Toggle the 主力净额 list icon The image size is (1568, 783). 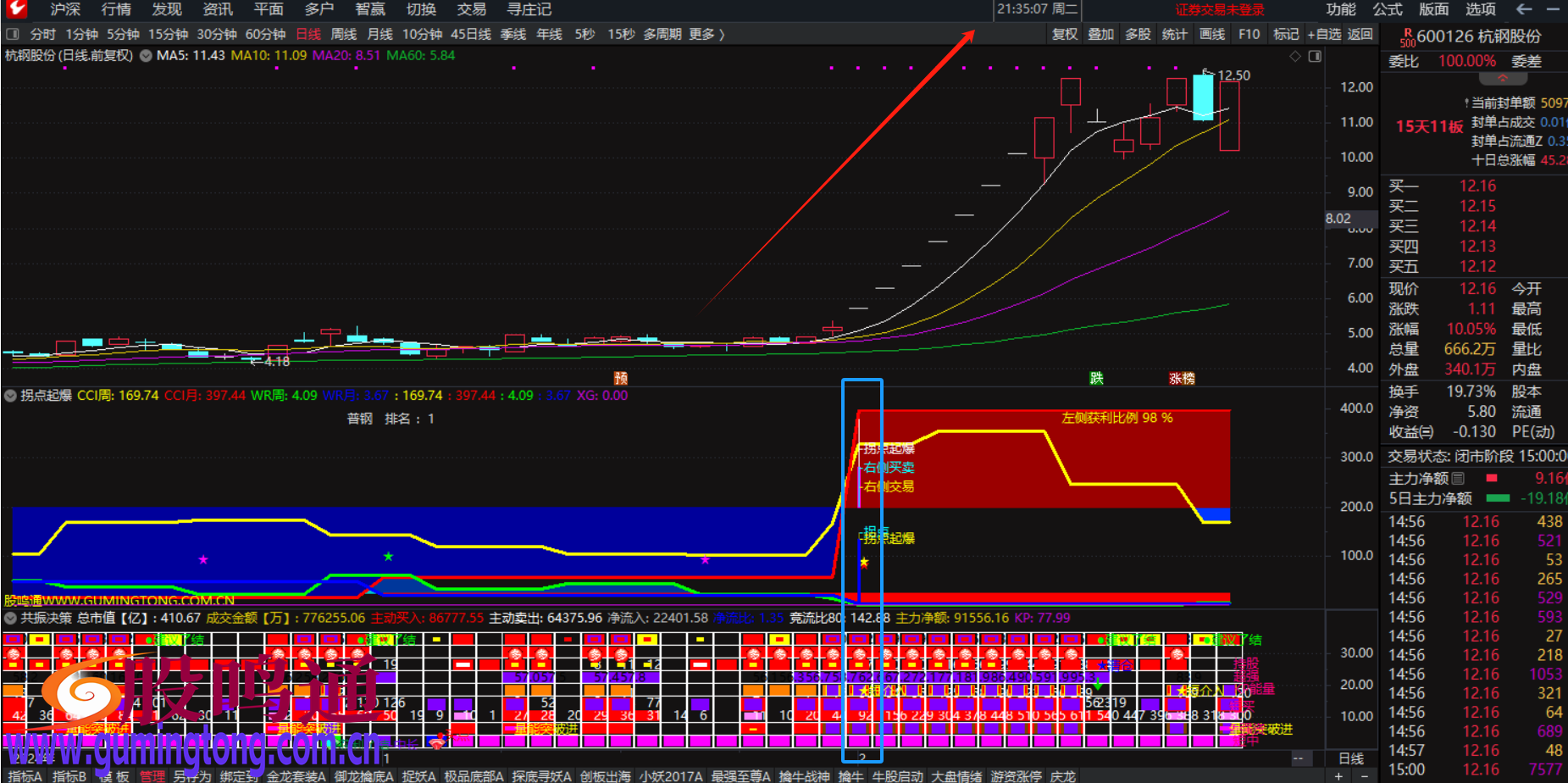tap(1458, 479)
